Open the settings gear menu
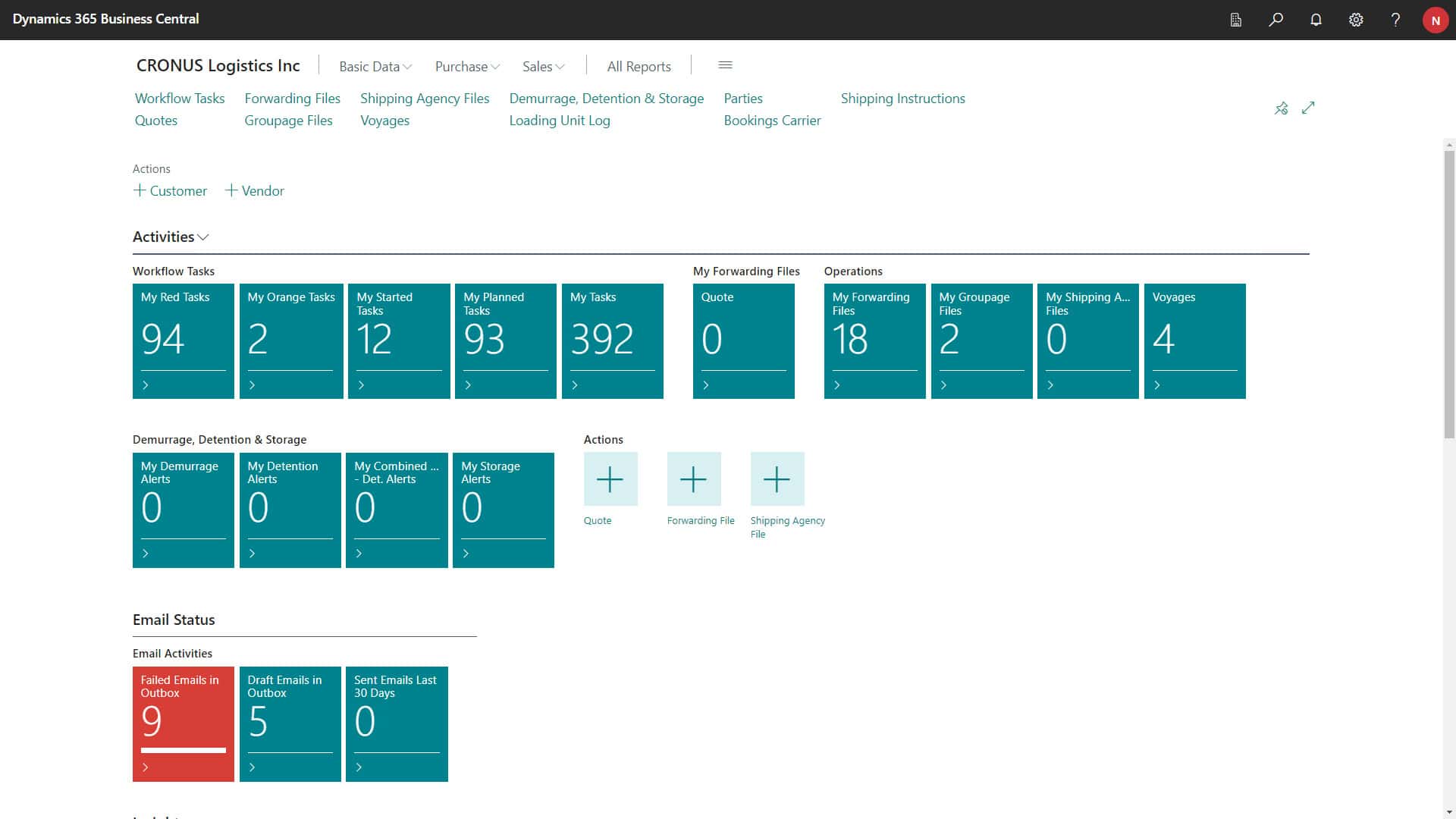The height and width of the screenshot is (819, 1456). coord(1356,20)
